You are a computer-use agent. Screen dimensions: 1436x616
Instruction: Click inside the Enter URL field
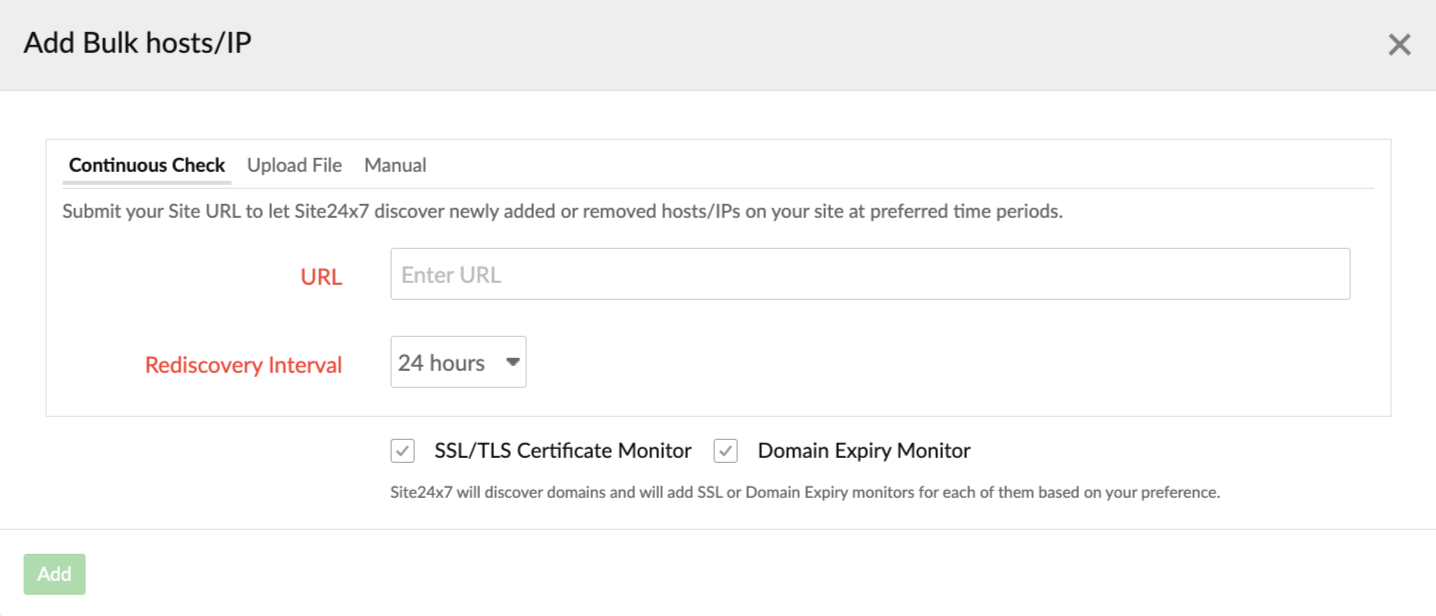tap(870, 273)
